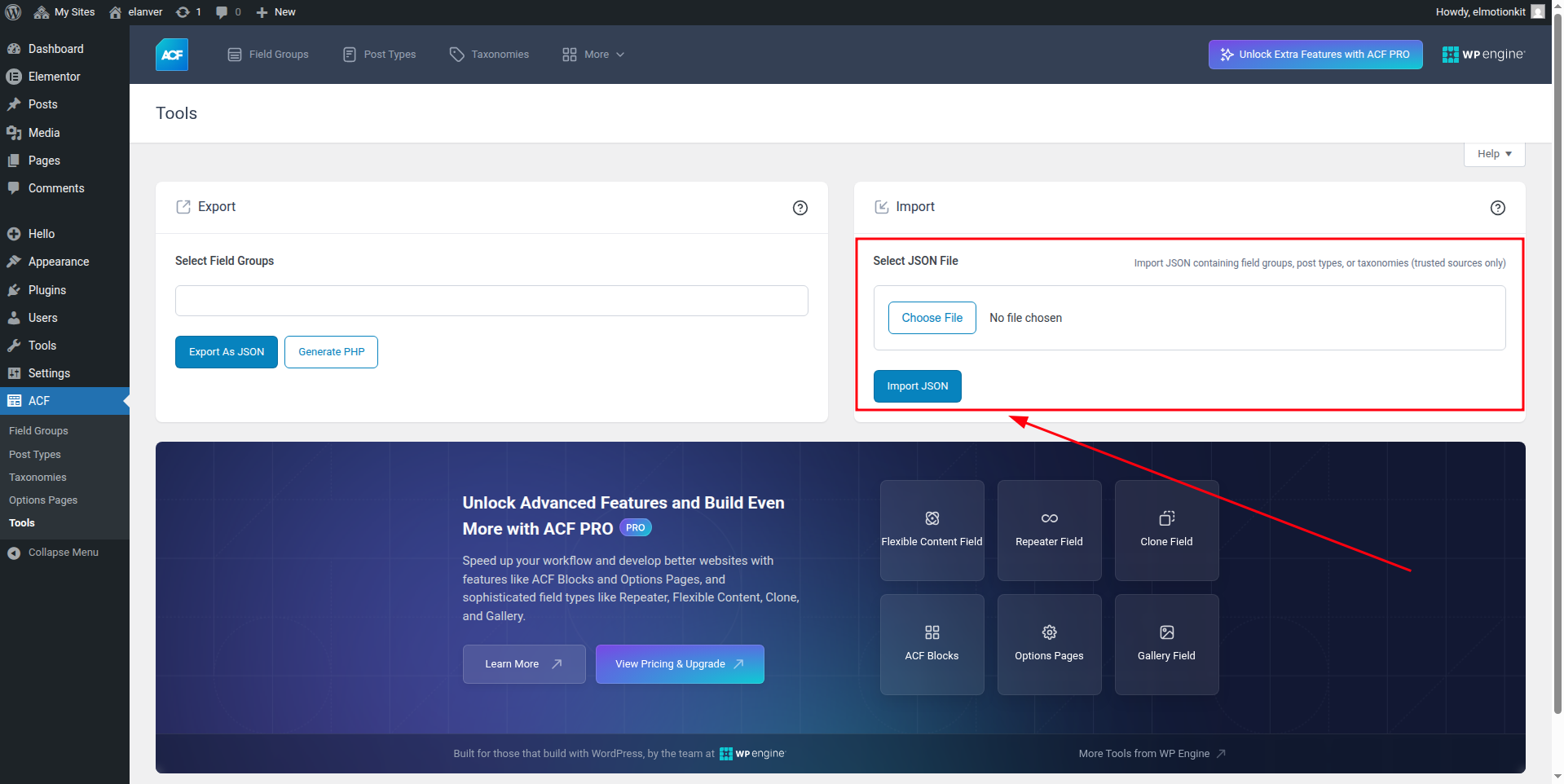Open the My Sites menu

click(x=64, y=12)
